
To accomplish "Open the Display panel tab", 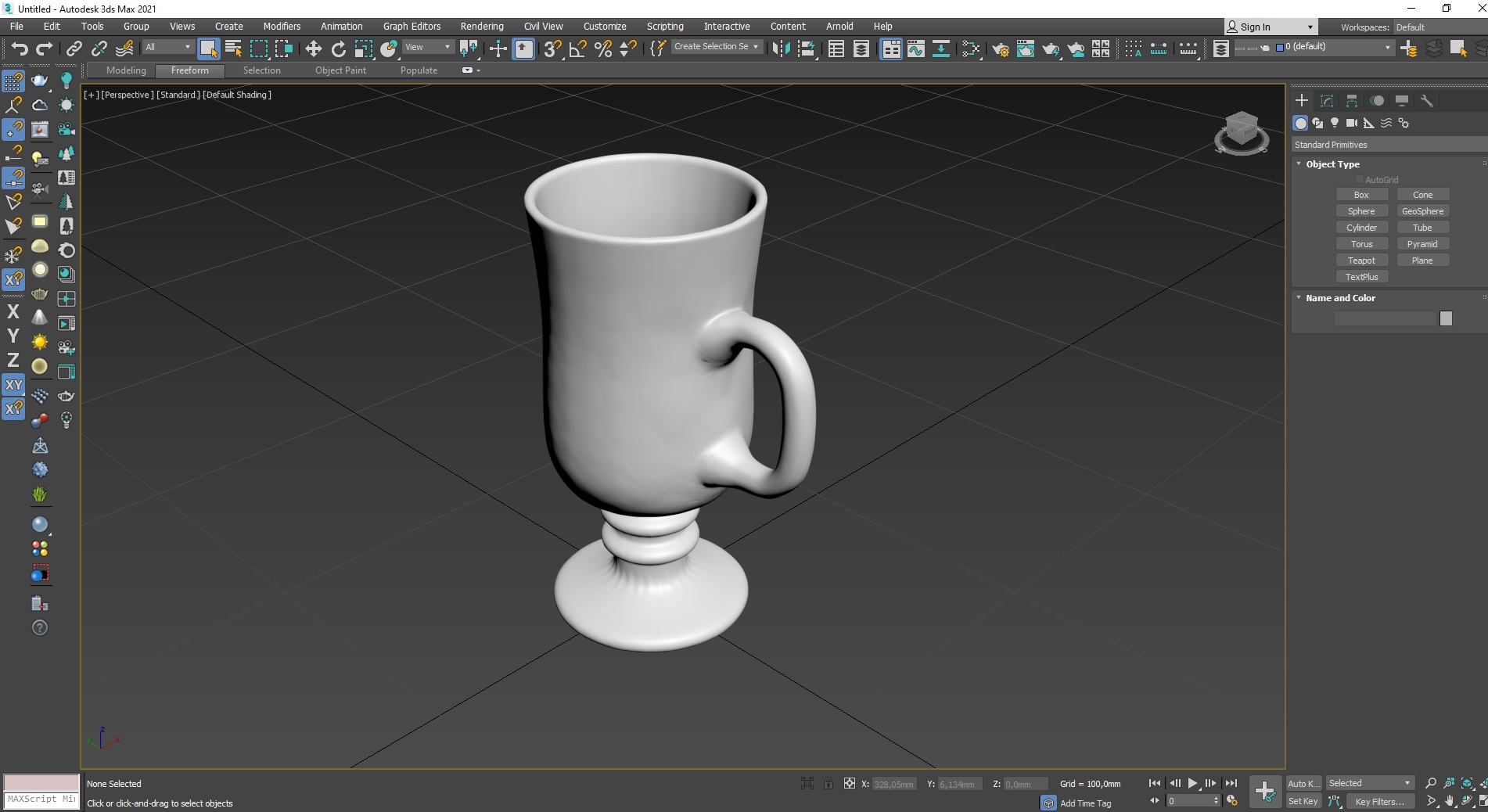I will coord(1402,100).
